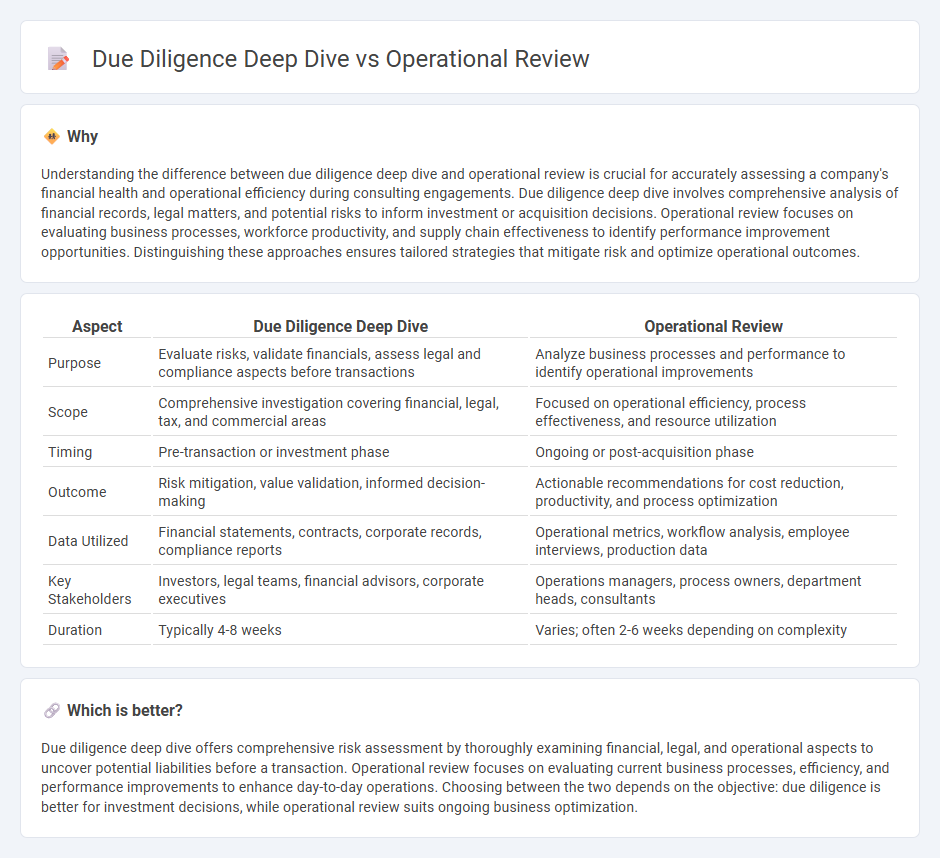
Task: Click the cell 'Operations managers, process owners, department heads...'
Action: 713,590
